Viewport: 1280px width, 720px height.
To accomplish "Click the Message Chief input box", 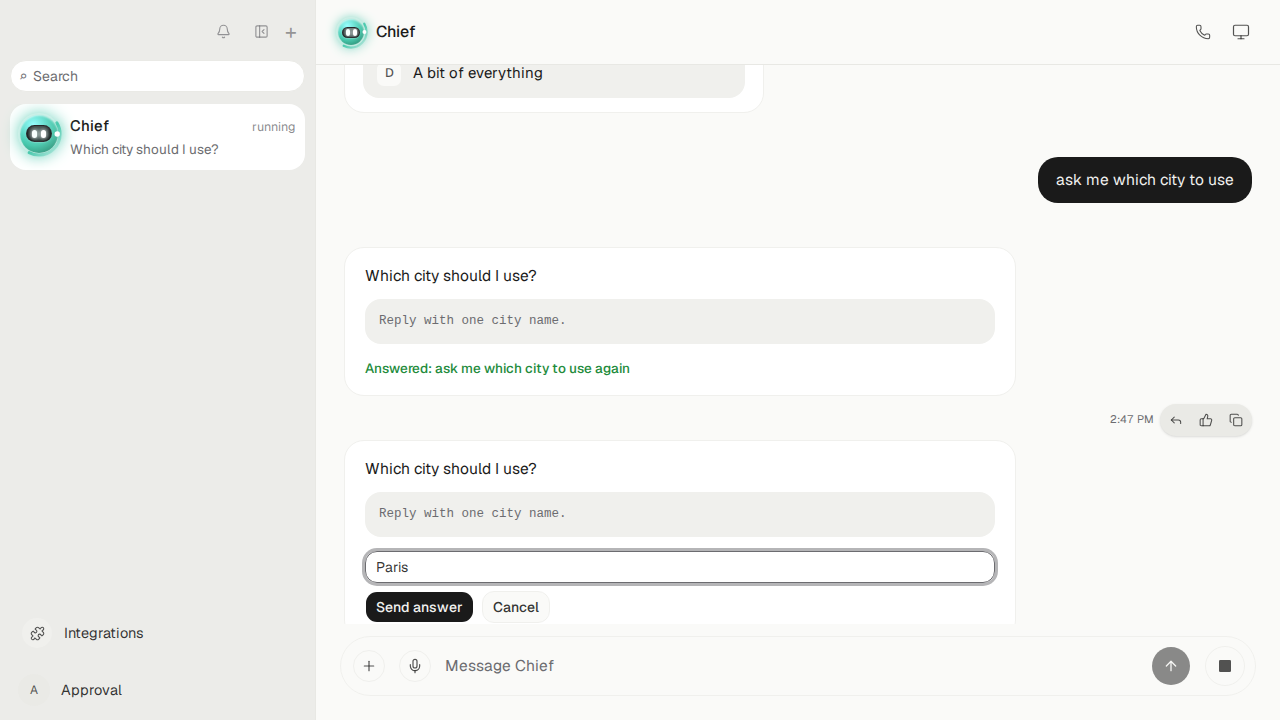I will tap(790, 666).
